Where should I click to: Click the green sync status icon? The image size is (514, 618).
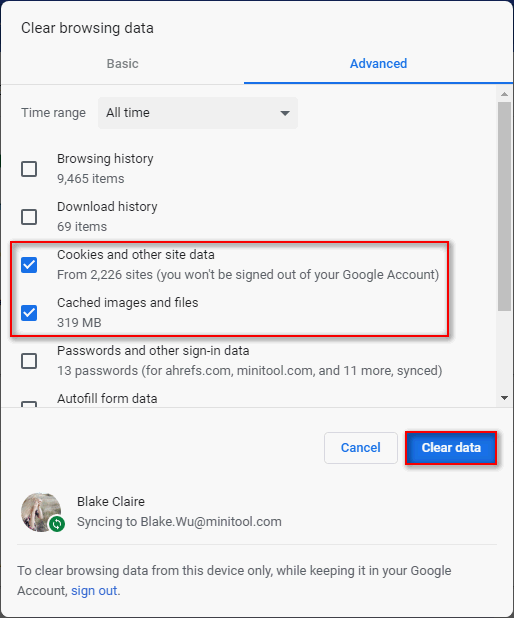pos(57,524)
